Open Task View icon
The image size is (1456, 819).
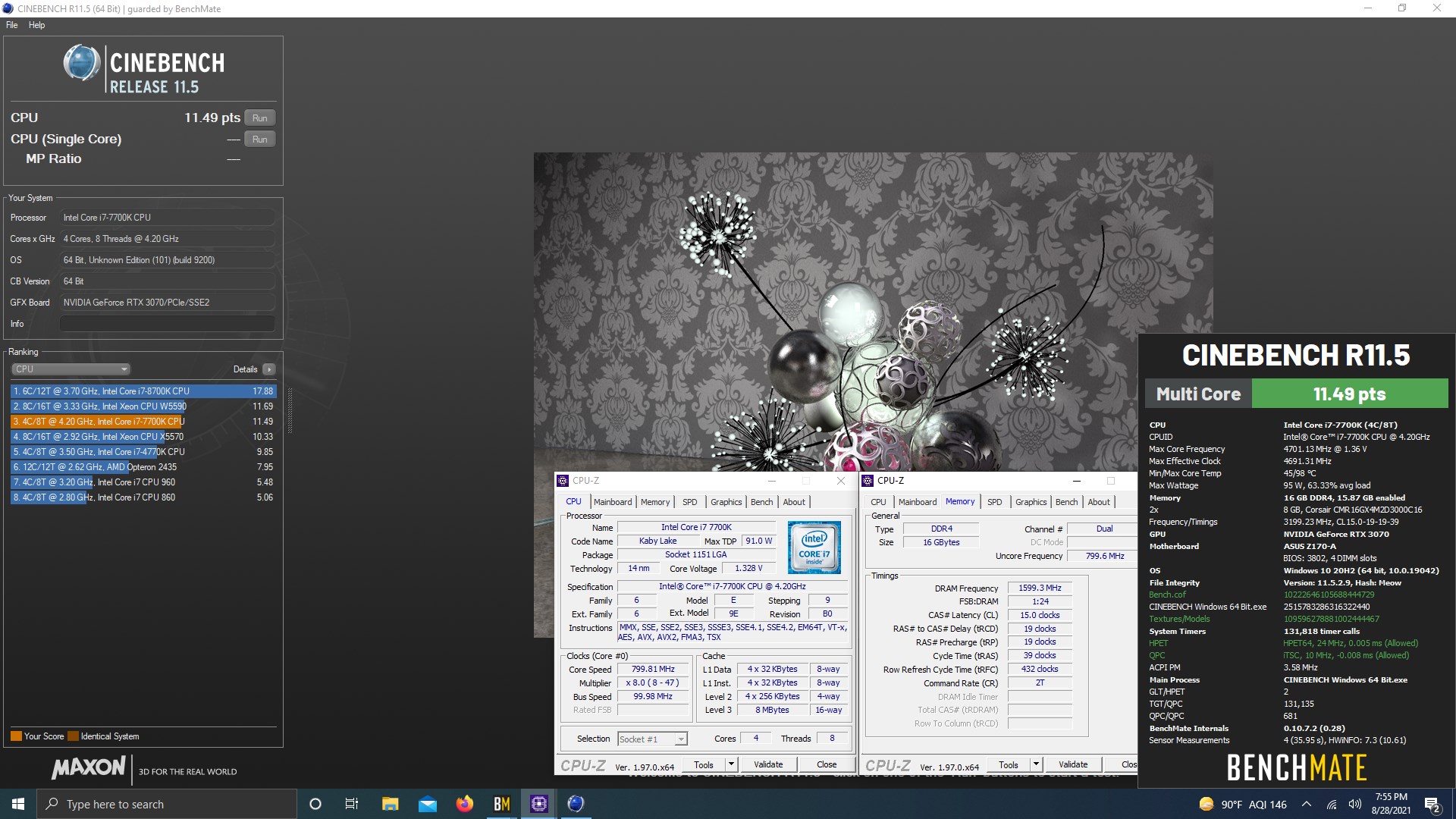[x=352, y=804]
